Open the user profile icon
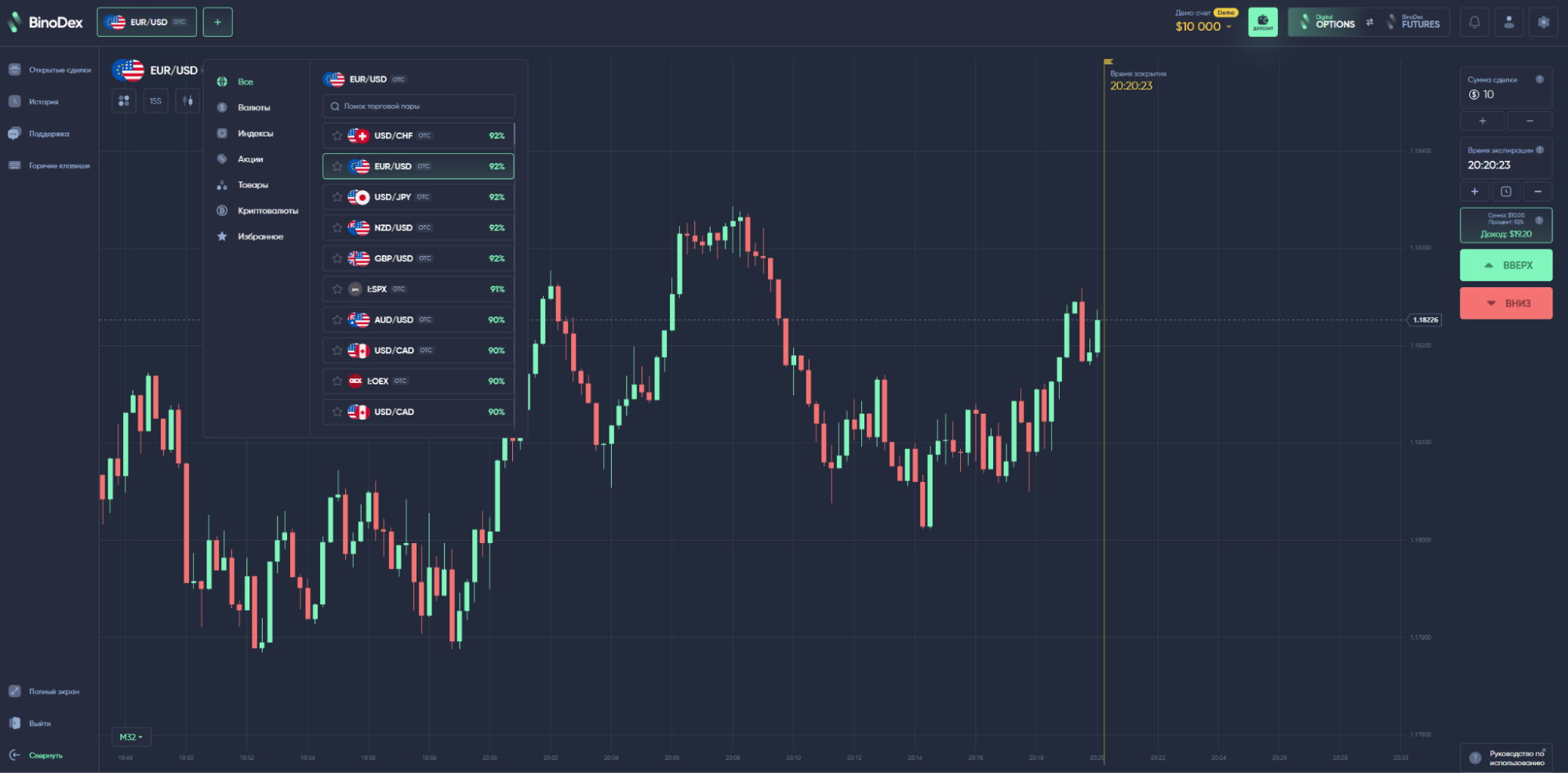This screenshot has width=1568, height=773. point(1509,22)
